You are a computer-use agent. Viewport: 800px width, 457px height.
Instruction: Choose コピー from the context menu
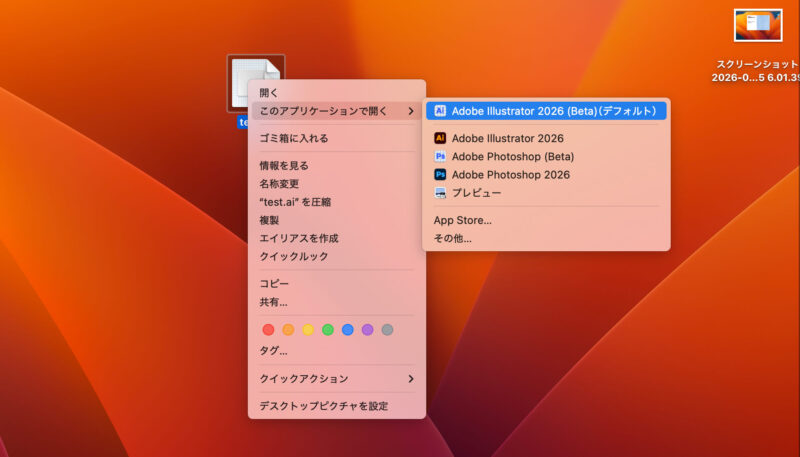click(x=337, y=284)
